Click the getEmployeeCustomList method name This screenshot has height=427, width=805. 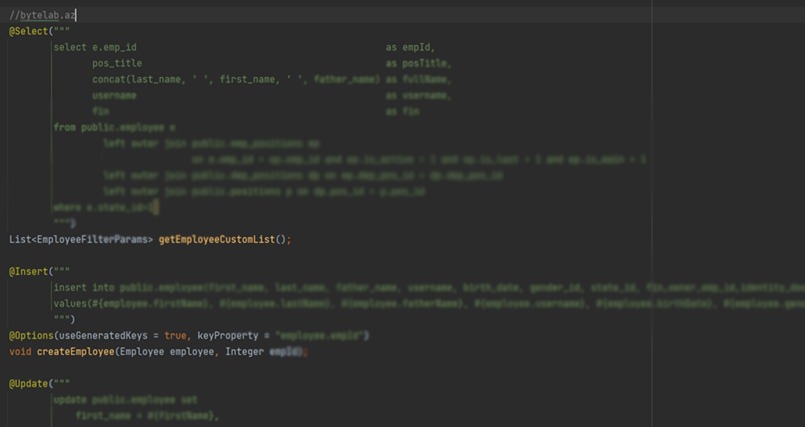(215, 239)
